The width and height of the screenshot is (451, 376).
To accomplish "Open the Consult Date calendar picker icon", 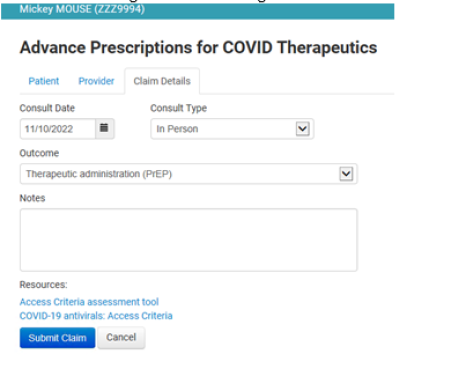I will tap(105, 128).
